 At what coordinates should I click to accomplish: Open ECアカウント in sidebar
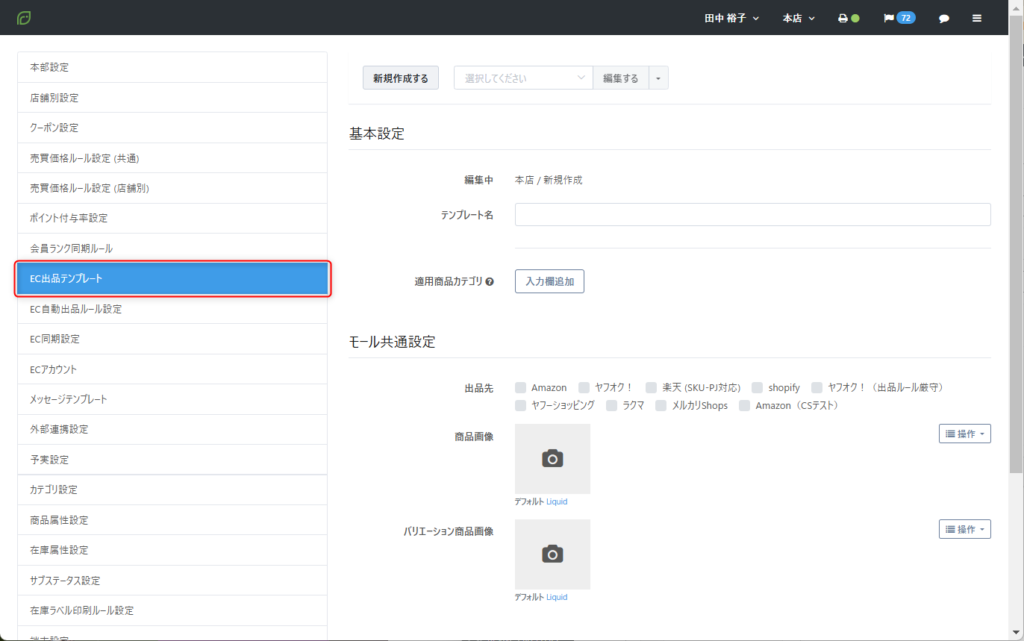click(x=172, y=369)
